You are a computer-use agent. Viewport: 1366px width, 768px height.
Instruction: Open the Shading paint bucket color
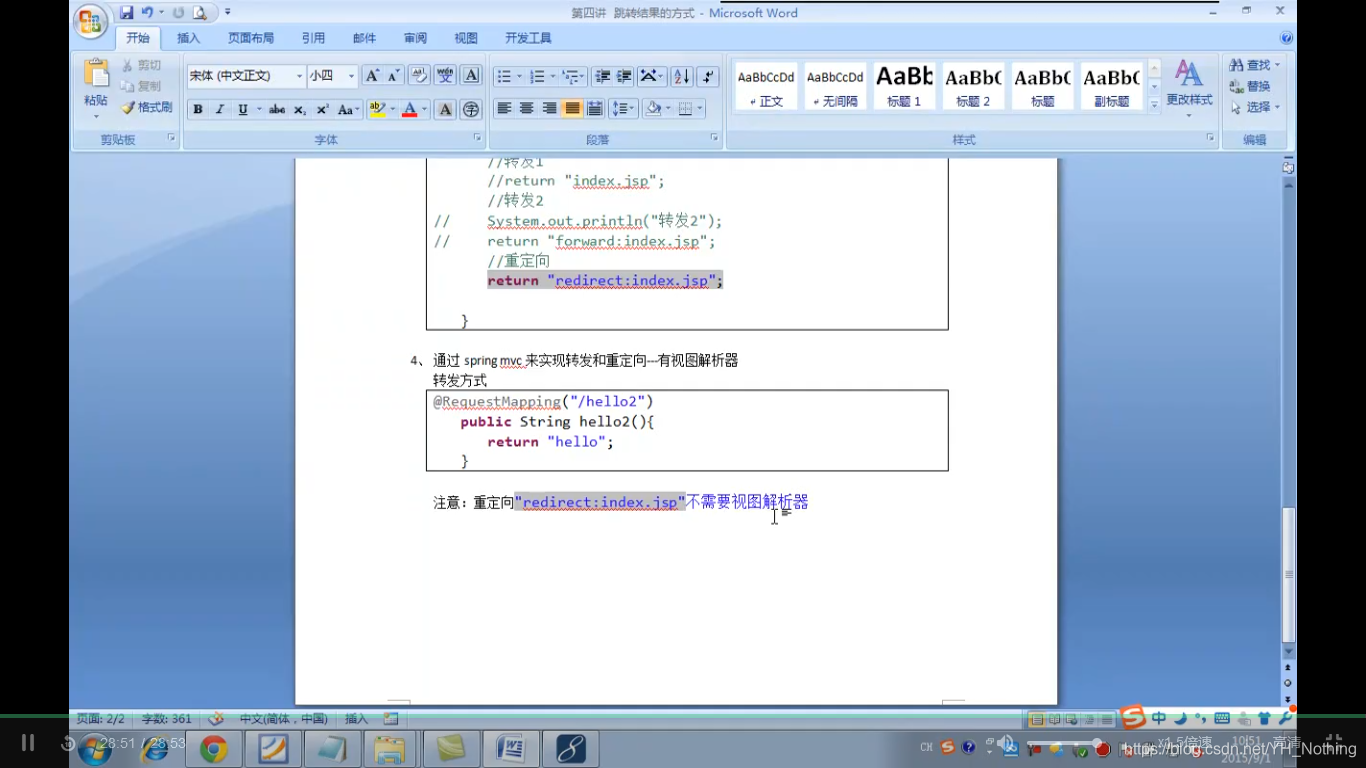click(x=653, y=109)
